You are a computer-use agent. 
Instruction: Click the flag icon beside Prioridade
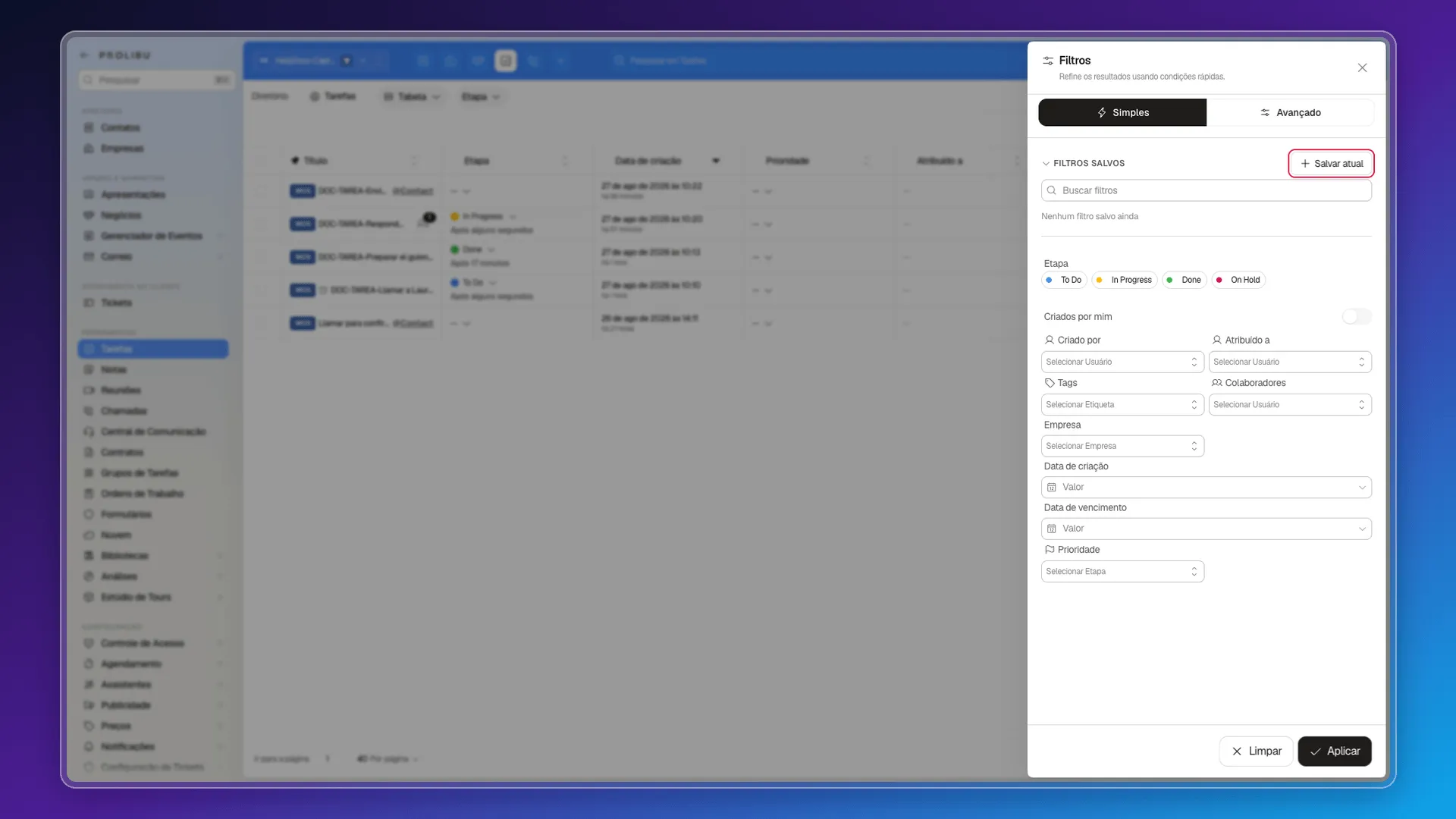click(1050, 550)
